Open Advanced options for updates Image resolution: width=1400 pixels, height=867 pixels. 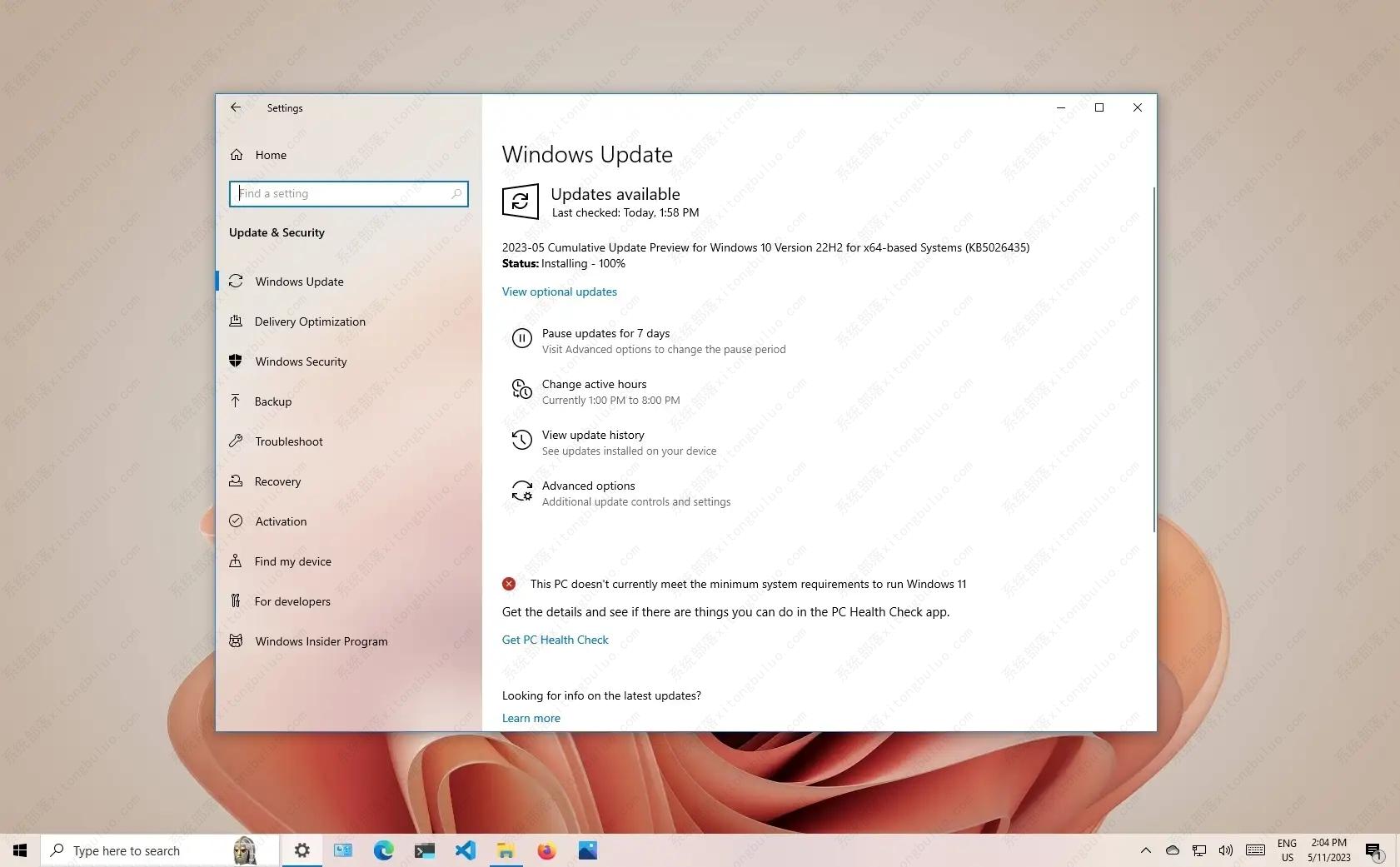[x=588, y=486]
